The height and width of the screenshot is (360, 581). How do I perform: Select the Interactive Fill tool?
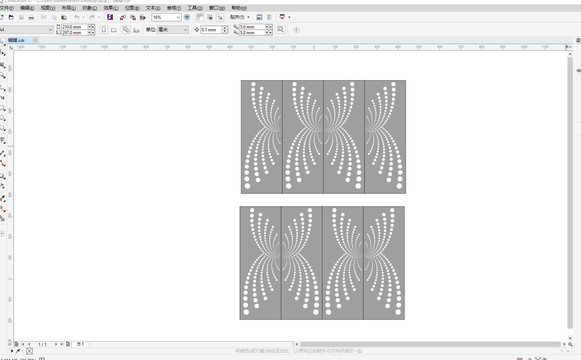[x=2, y=209]
